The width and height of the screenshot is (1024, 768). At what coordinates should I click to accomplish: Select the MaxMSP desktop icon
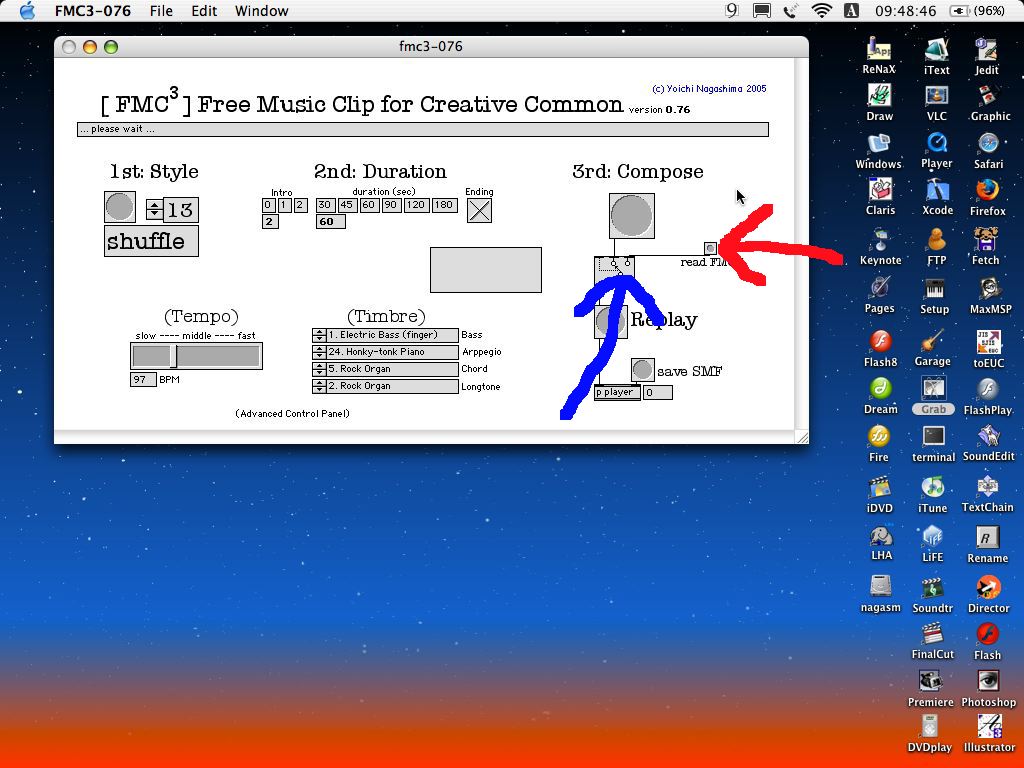coord(990,296)
